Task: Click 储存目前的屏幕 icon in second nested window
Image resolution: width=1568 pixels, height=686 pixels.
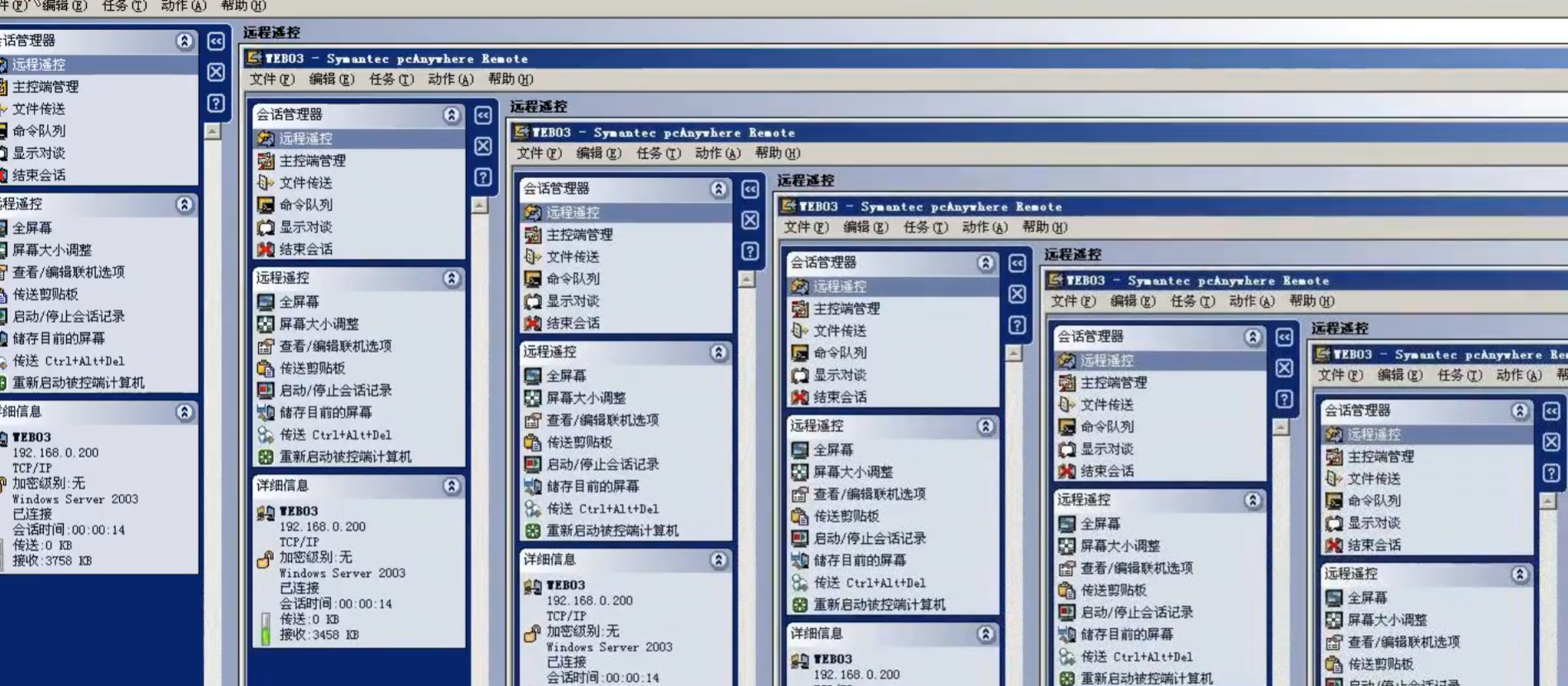Action: [266, 412]
